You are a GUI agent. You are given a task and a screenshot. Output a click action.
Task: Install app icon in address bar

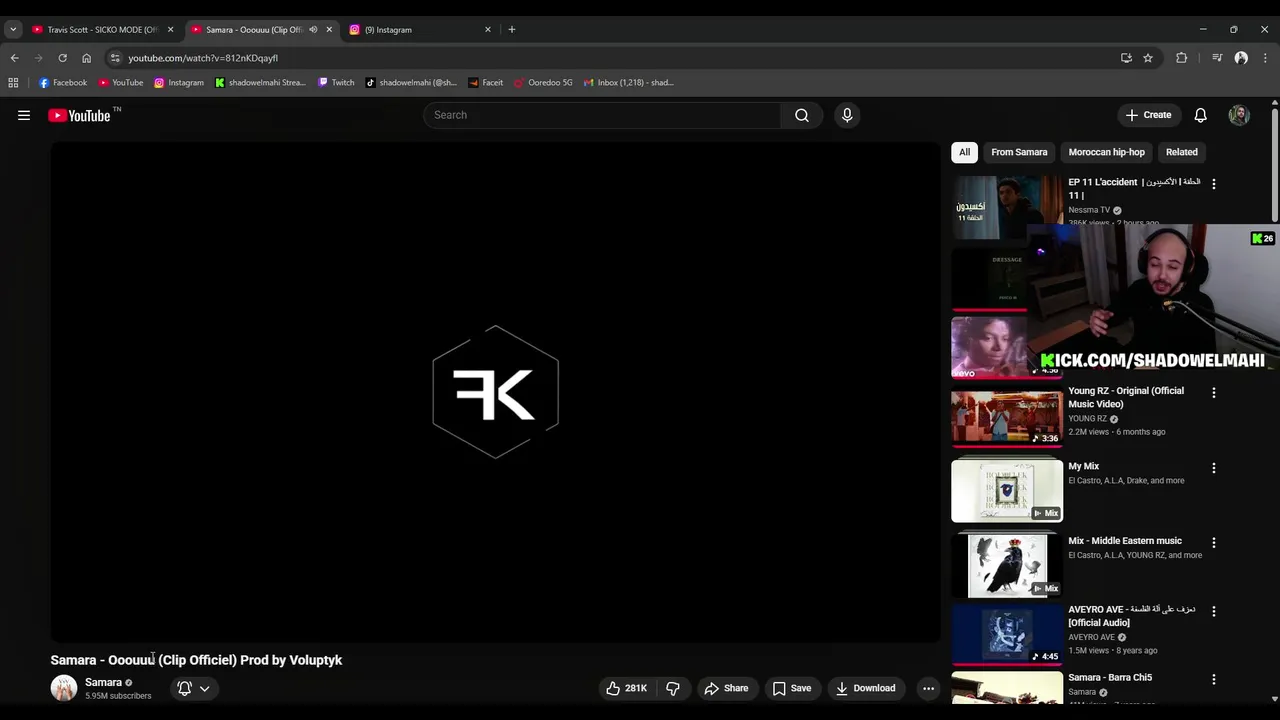[x=1126, y=58]
